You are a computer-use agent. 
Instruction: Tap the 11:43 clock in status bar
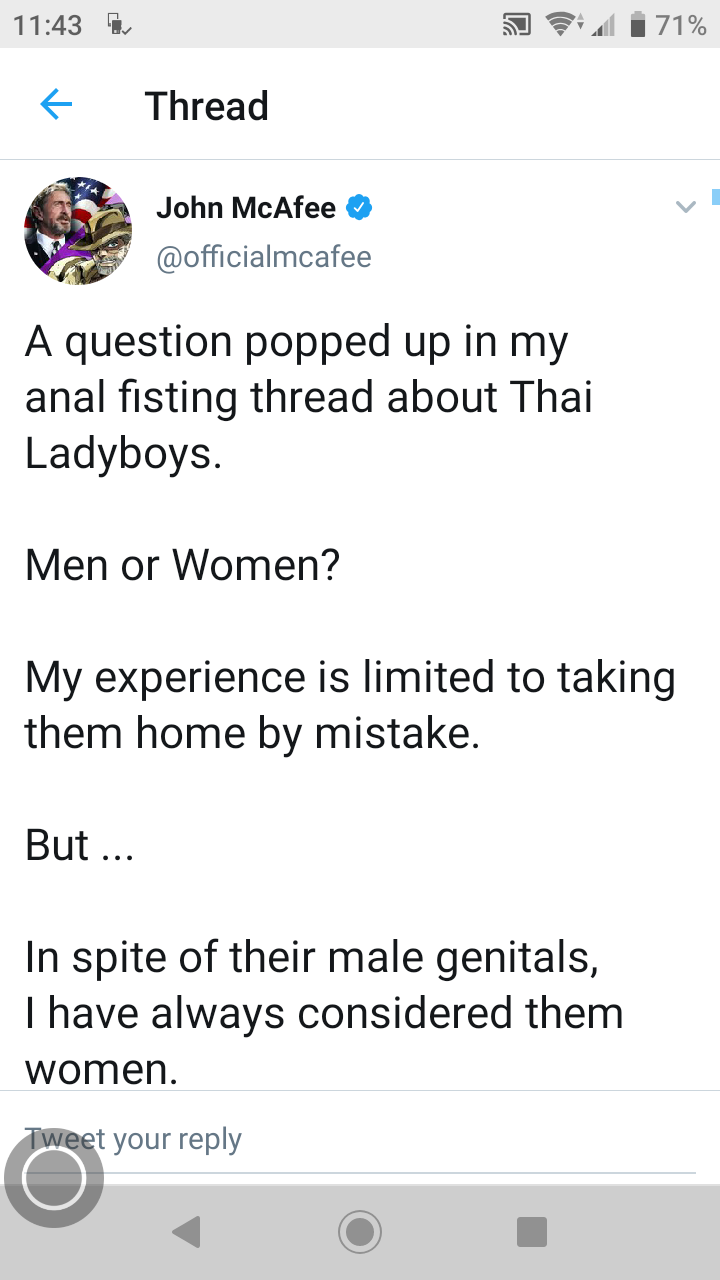point(48,25)
